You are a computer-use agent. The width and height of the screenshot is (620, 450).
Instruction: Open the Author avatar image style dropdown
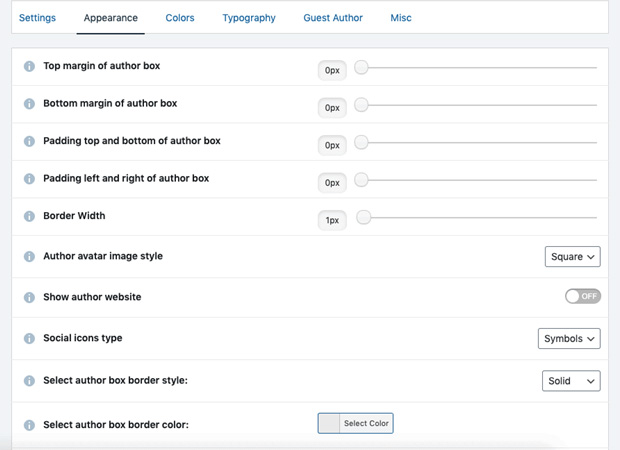[572, 257]
